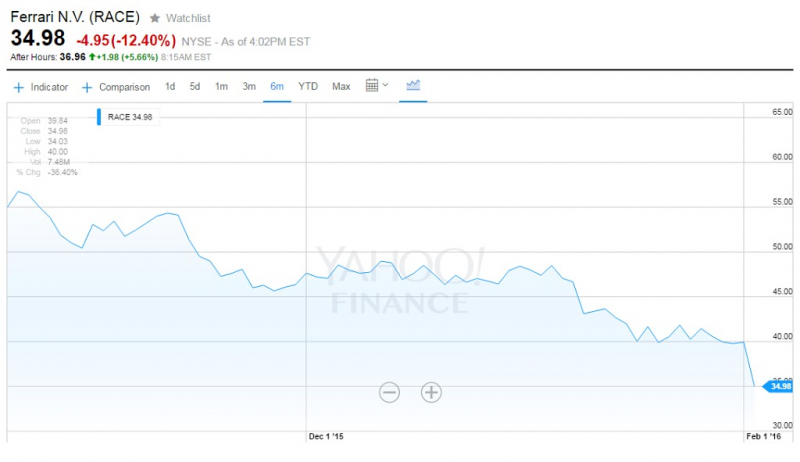Zoom in with the plus circle
800x462 pixels.
pyautogui.click(x=431, y=392)
